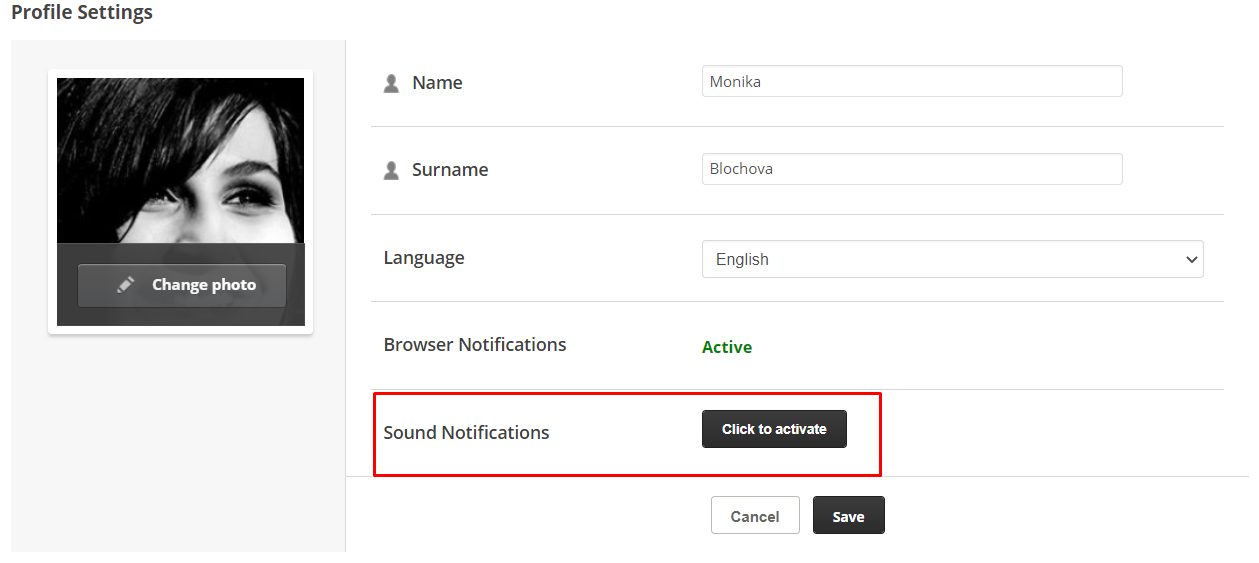Click the person icon beside Surname
This screenshot has width=1259, height=563.
pos(391,170)
